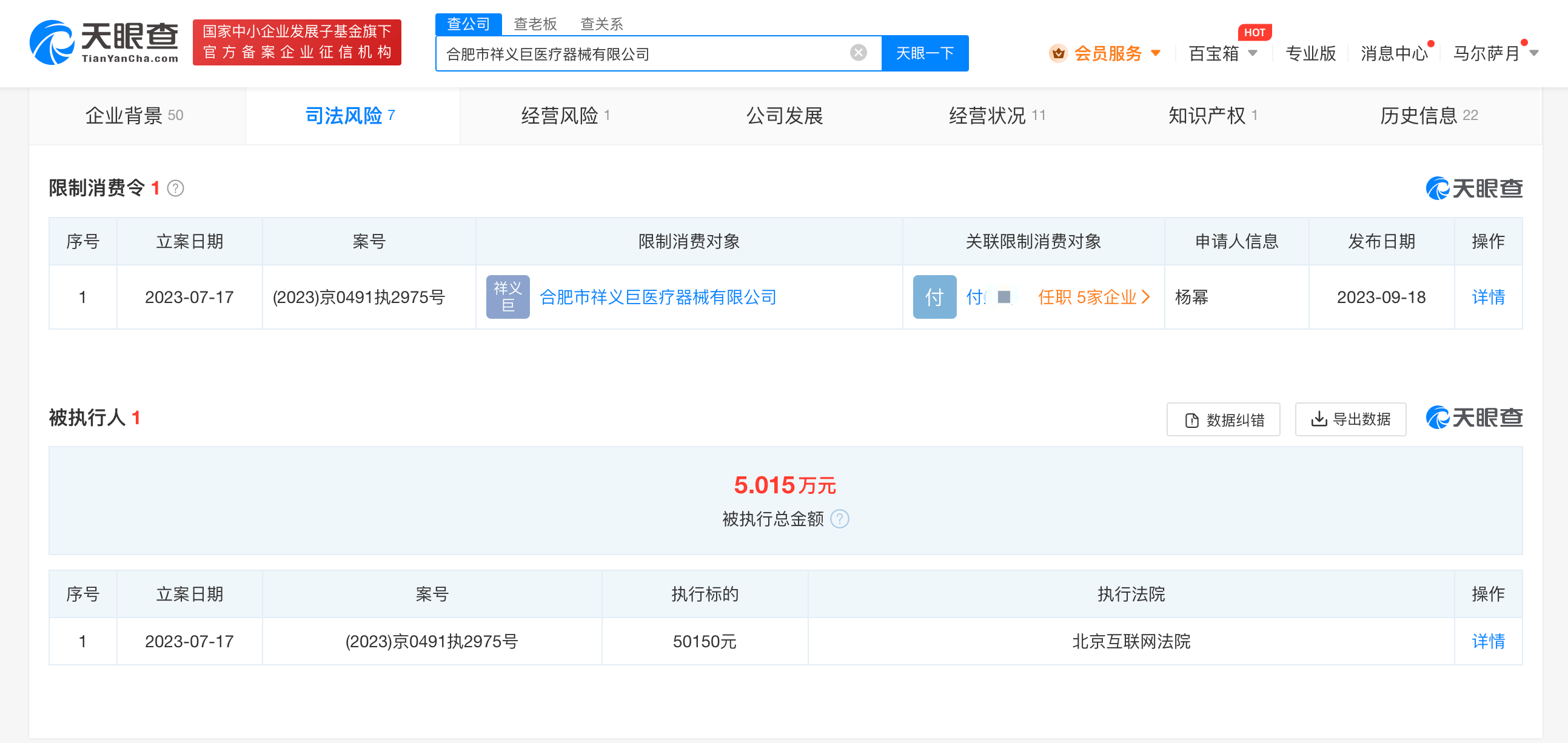Click the 付 person avatar icon
Screen dimensions: 1568x743
tap(934, 297)
